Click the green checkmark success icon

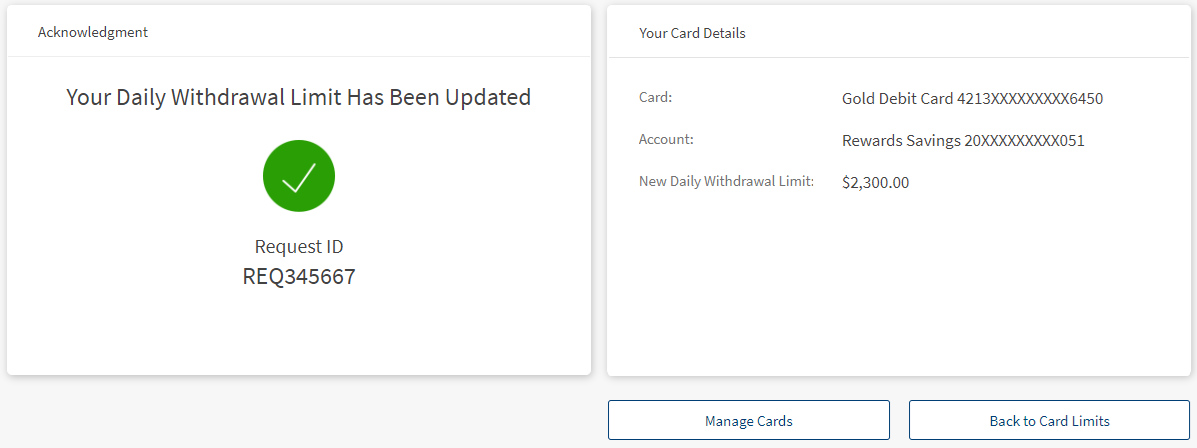click(298, 175)
